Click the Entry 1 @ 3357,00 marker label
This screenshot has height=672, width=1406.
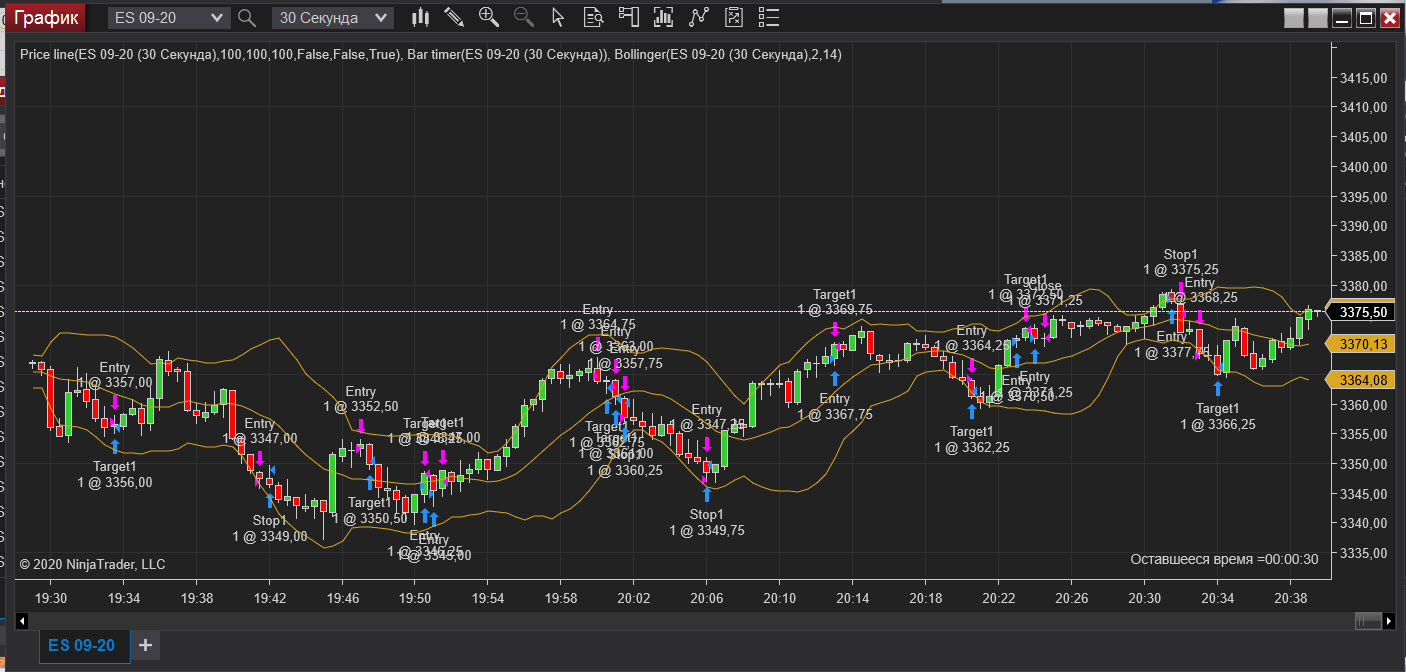pyautogui.click(x=115, y=375)
